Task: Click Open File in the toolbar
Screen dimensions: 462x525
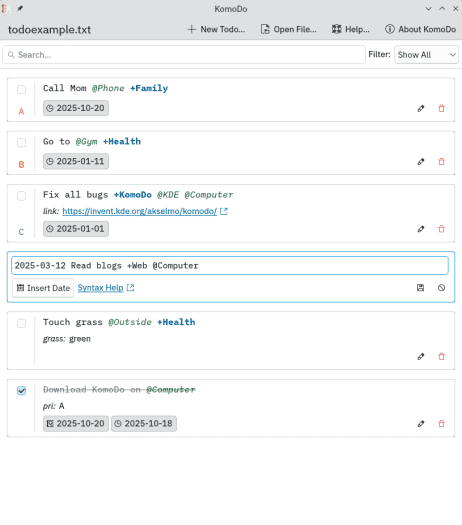Action: click(288, 29)
